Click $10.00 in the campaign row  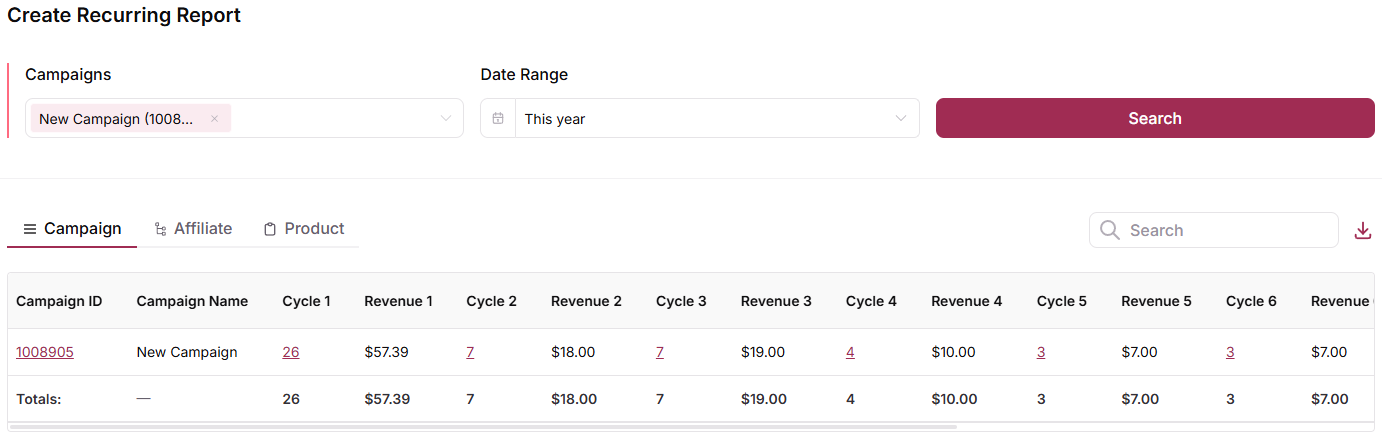[x=954, y=352]
